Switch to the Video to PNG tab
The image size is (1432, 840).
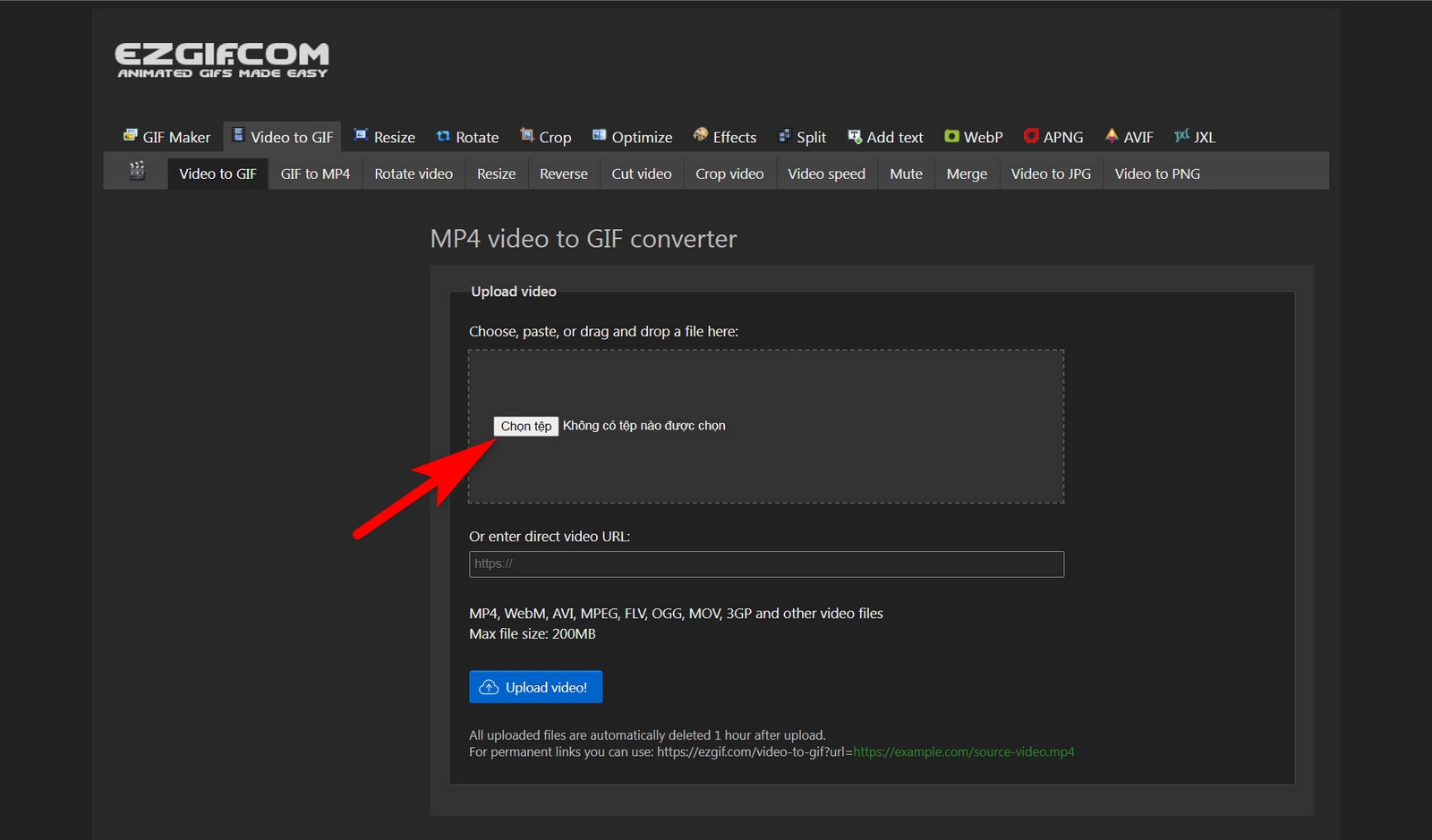click(1157, 174)
